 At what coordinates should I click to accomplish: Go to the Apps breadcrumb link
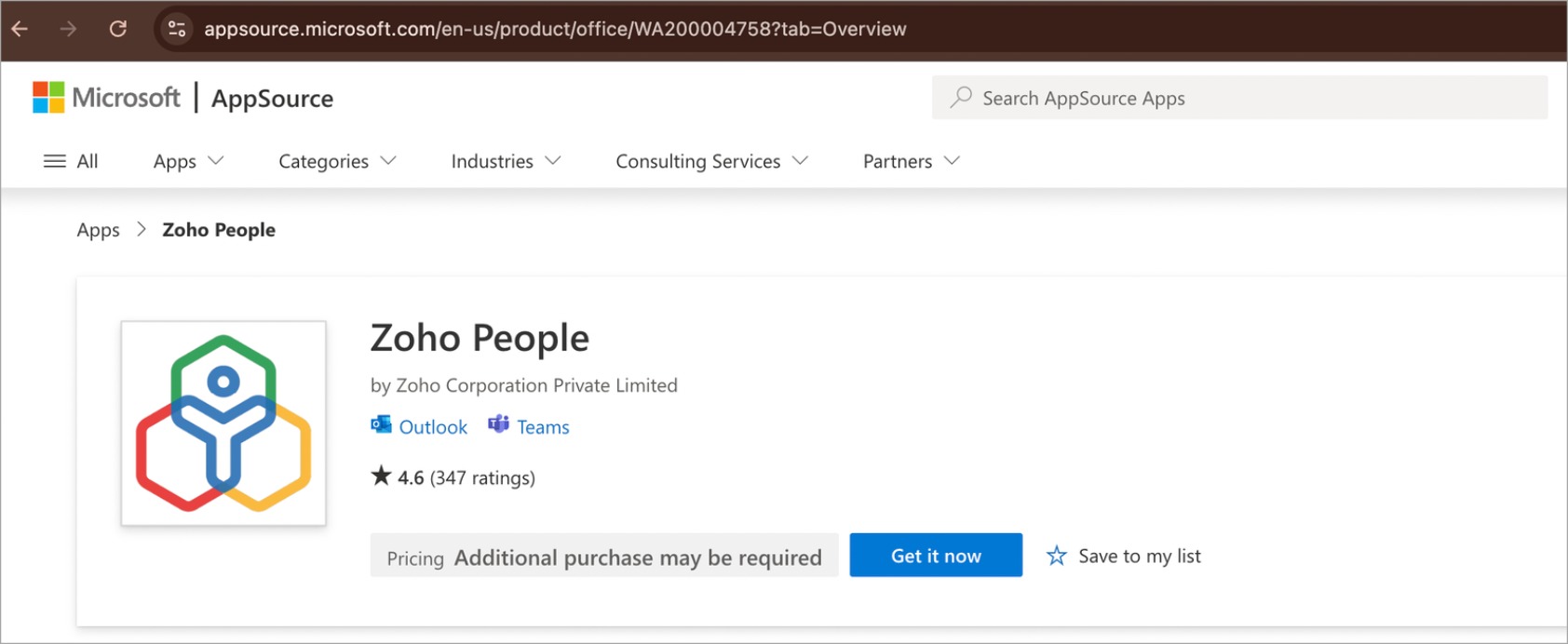(x=98, y=230)
